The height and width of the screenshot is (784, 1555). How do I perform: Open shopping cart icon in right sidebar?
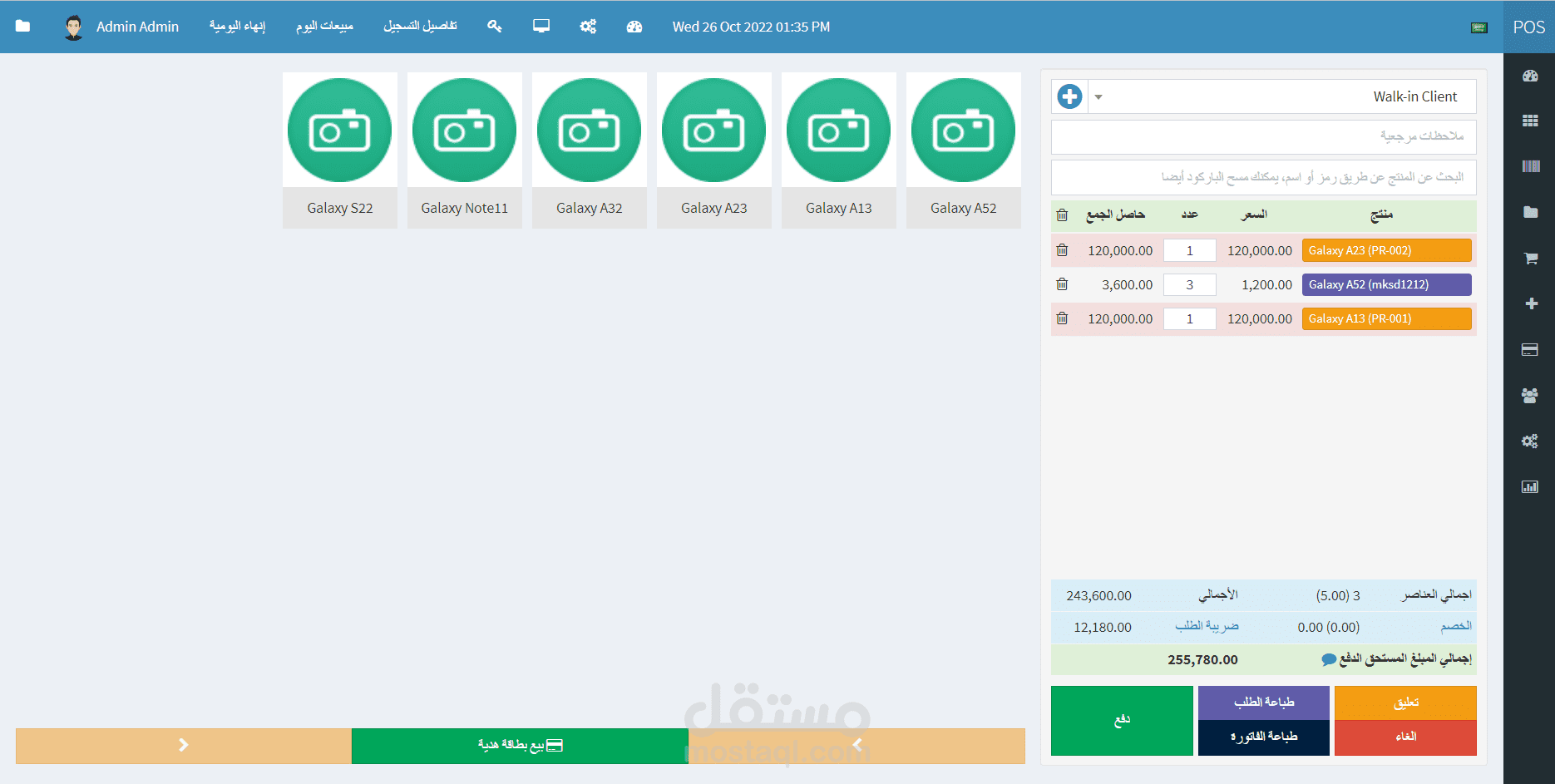pyautogui.click(x=1530, y=259)
